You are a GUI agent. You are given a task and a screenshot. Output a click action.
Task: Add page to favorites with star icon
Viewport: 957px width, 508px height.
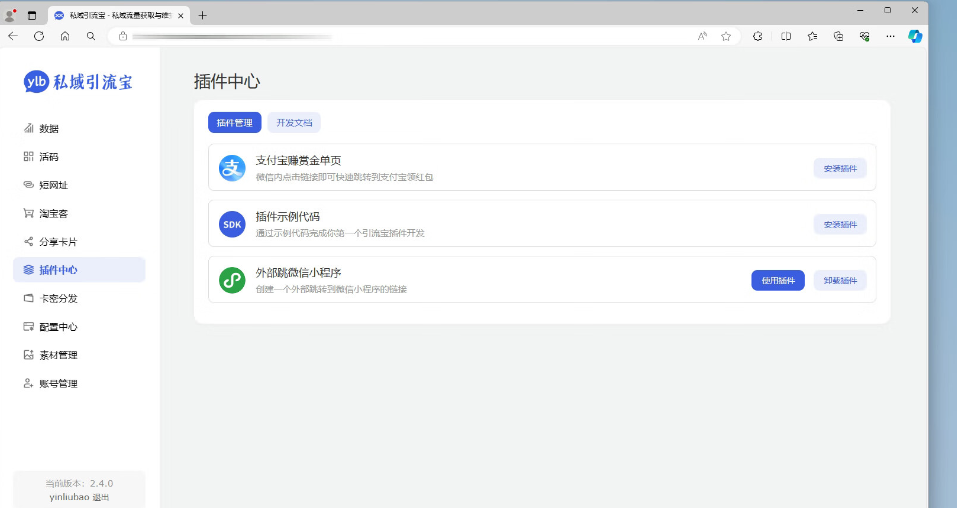coord(726,36)
